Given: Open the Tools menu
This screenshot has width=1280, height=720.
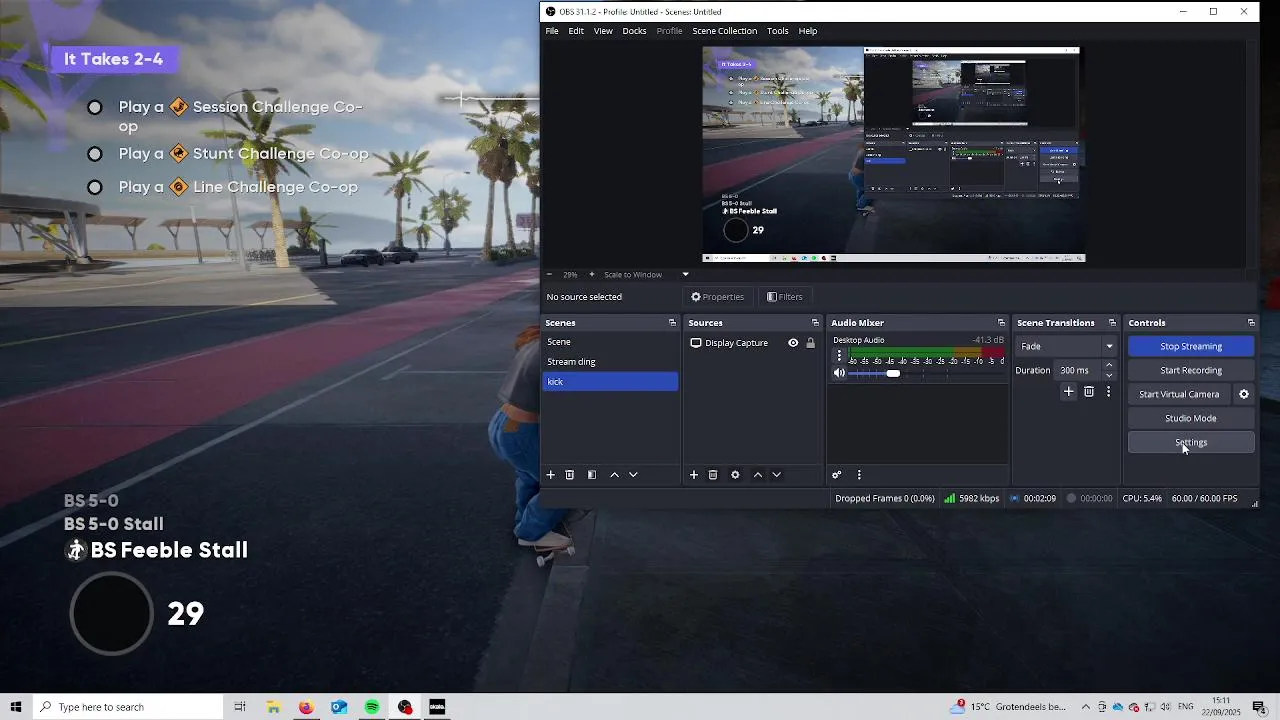Looking at the screenshot, I should point(778,31).
